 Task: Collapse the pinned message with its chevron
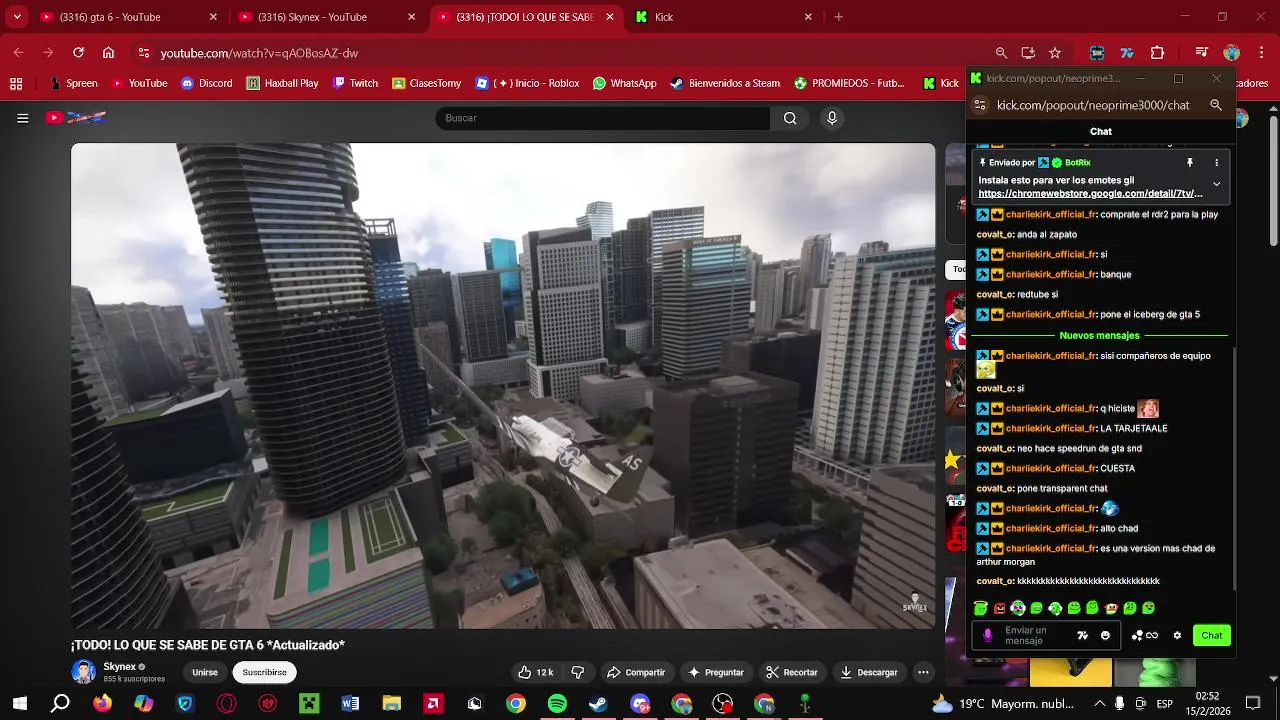coord(1217,184)
